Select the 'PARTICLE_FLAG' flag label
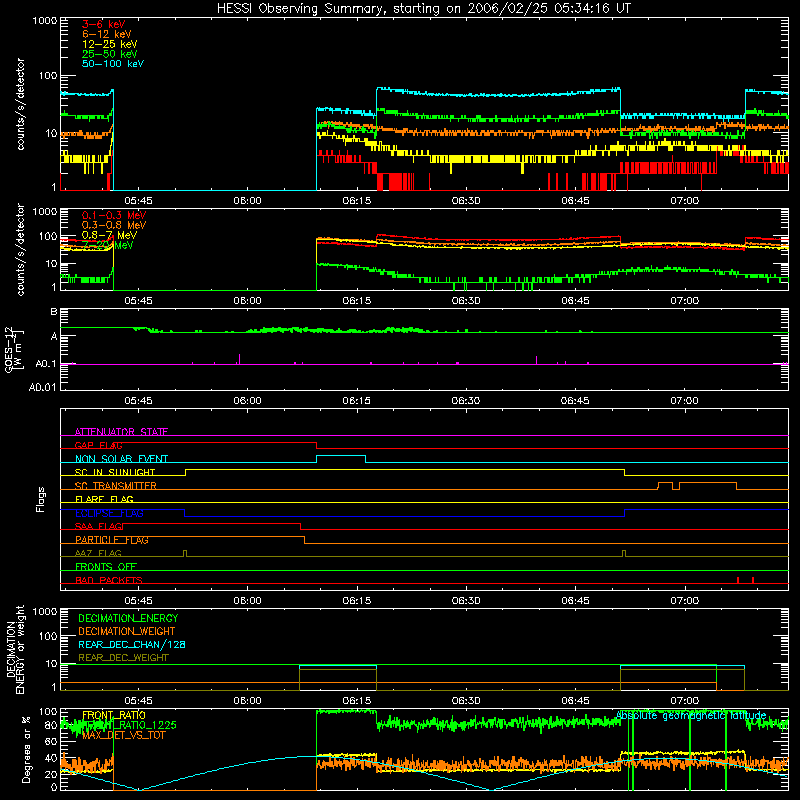 (112, 540)
